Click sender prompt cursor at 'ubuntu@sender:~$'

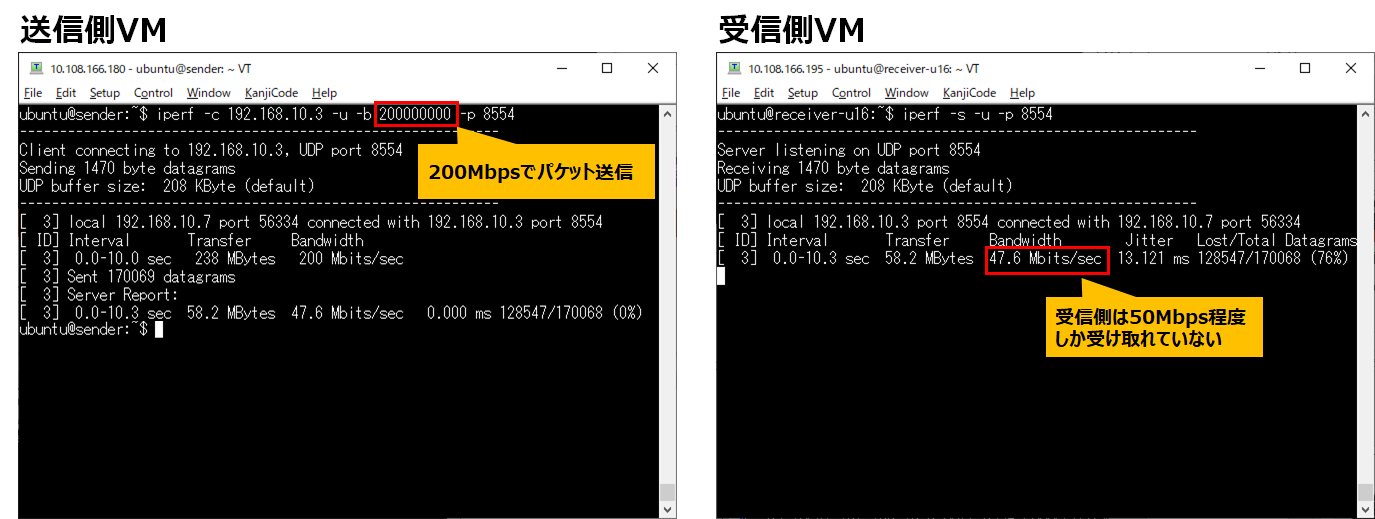[158, 330]
